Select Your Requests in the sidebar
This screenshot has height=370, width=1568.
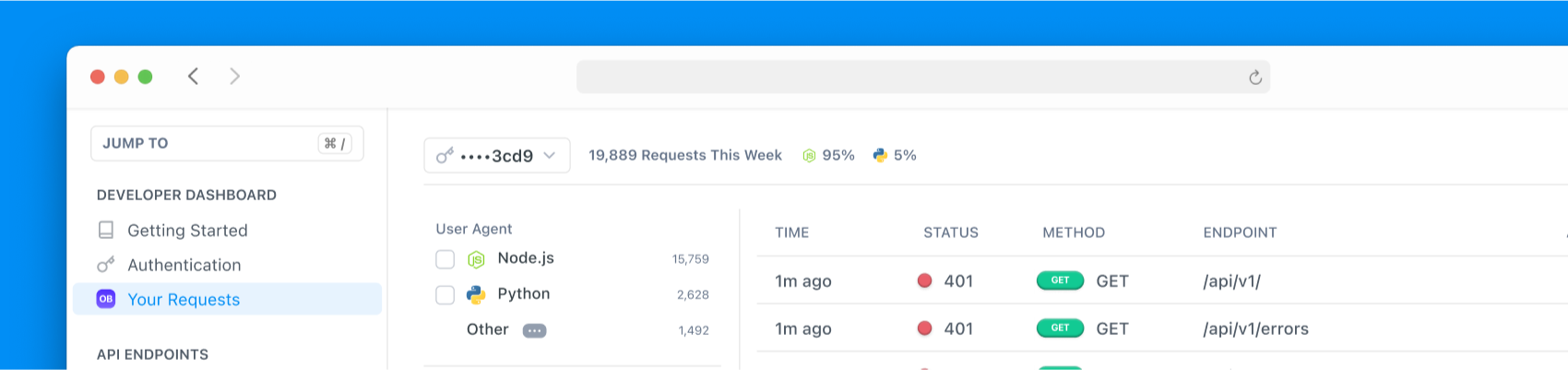point(227,299)
